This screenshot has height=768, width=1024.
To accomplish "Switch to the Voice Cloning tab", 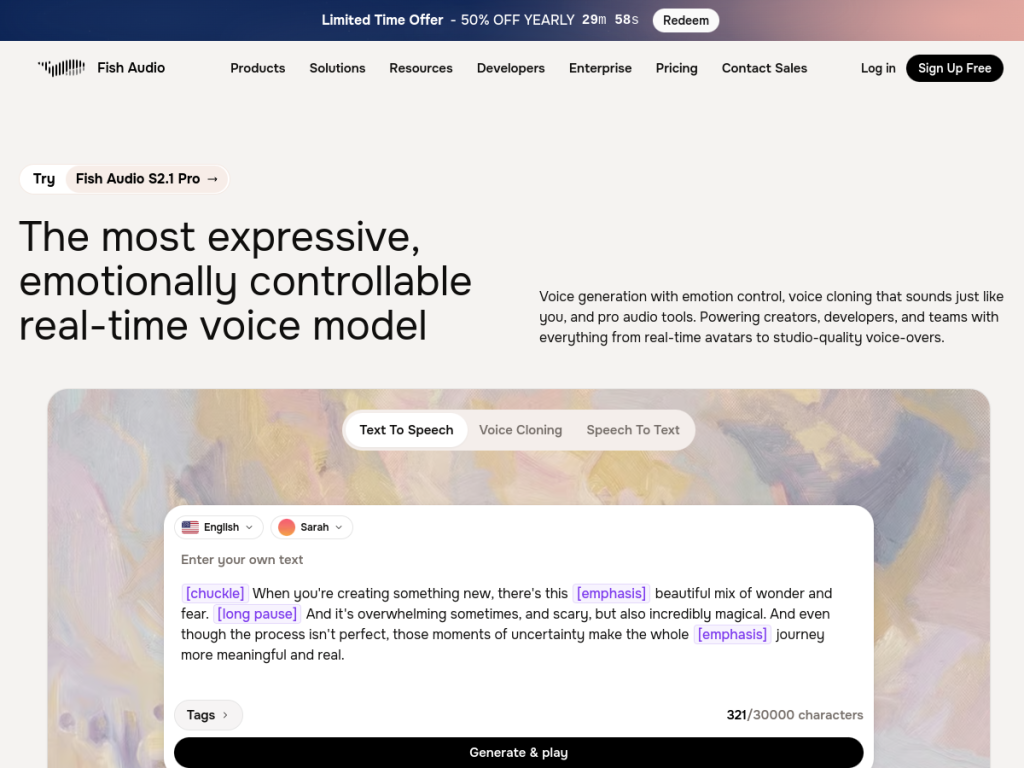I will (x=520, y=430).
